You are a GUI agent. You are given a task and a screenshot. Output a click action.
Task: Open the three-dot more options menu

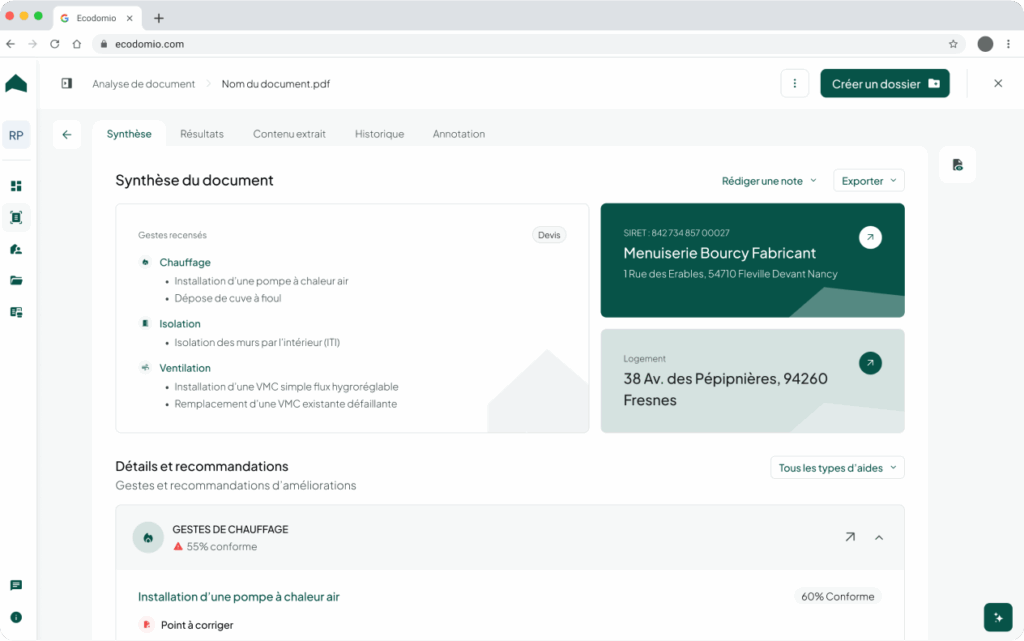(794, 84)
